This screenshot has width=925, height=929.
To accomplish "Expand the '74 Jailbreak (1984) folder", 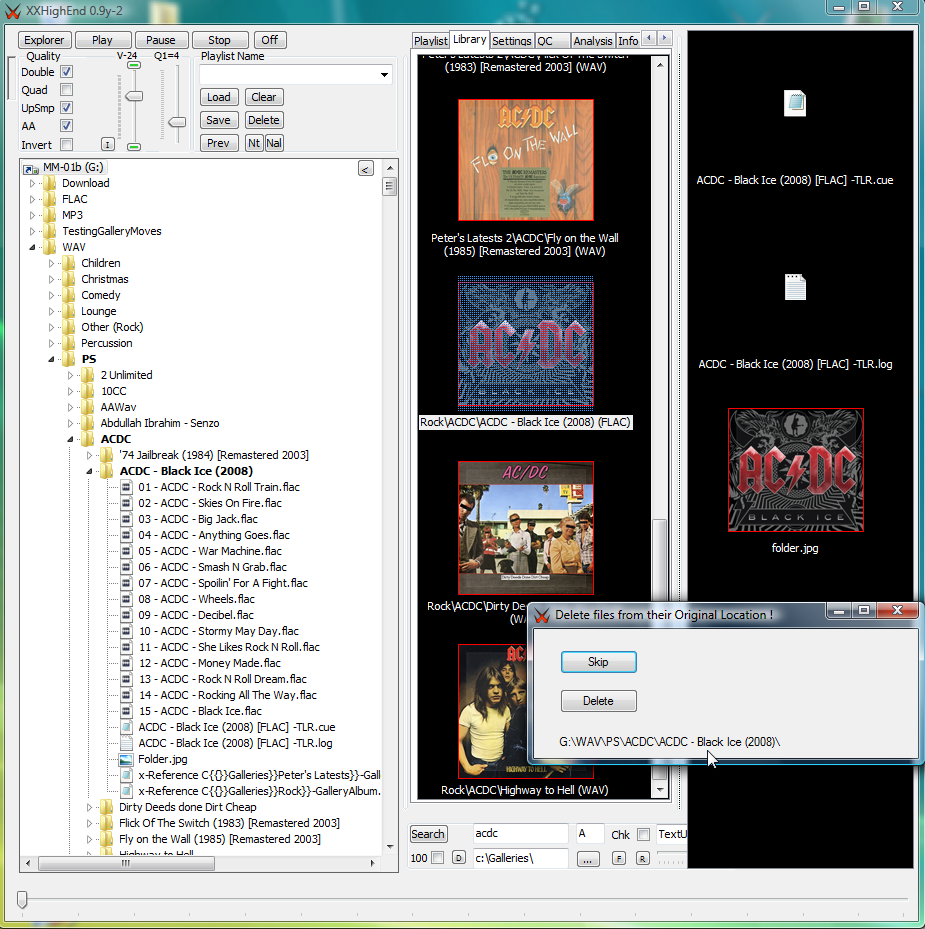I will coord(89,455).
